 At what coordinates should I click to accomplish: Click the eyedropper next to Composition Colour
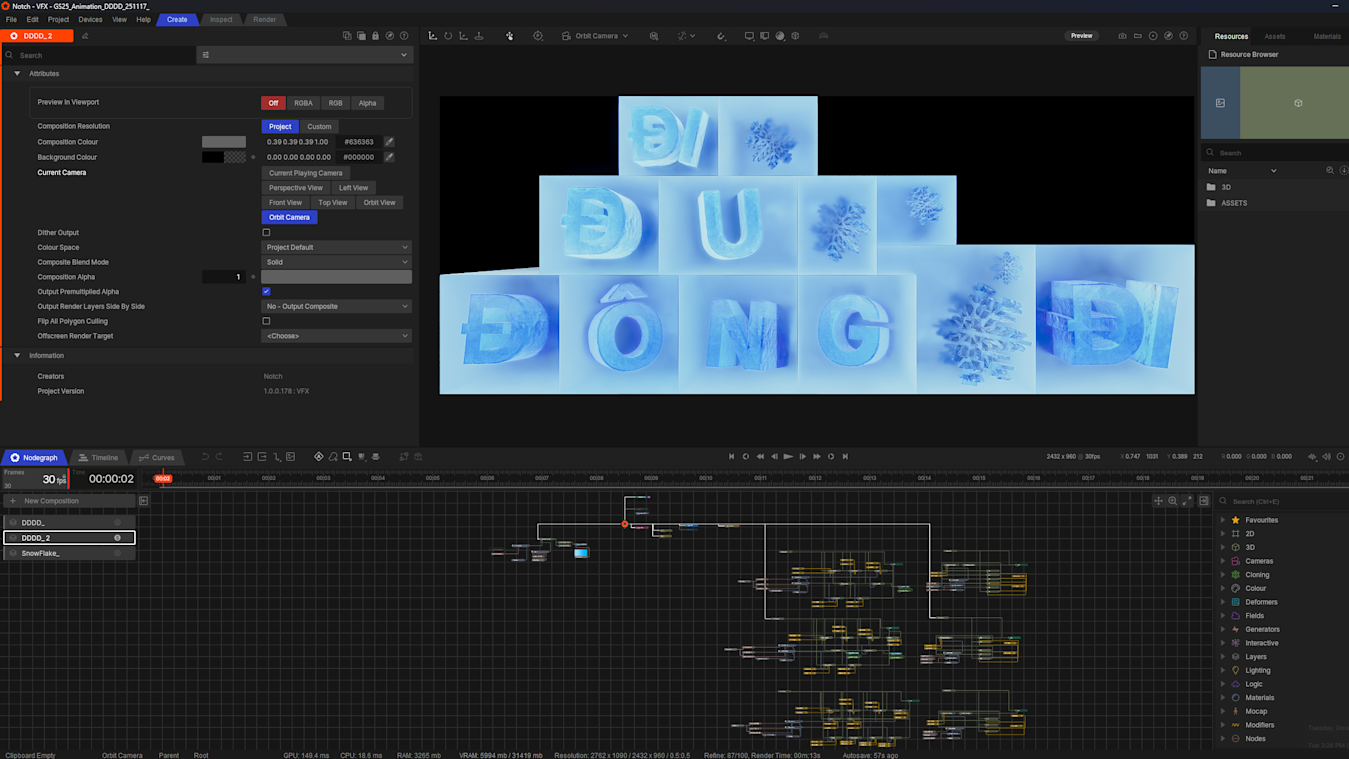389,142
